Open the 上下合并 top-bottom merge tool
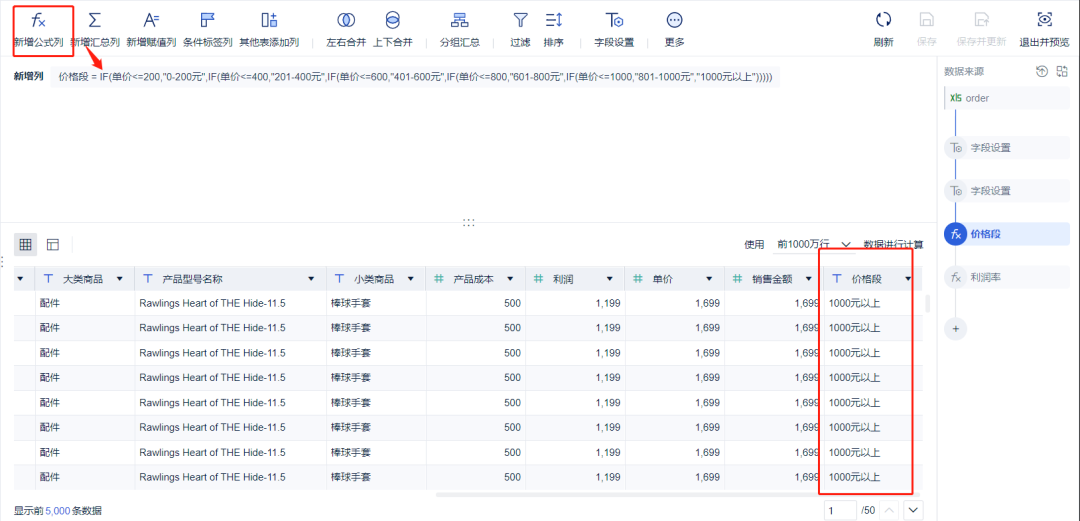The width and height of the screenshot is (1080, 521). tap(393, 31)
